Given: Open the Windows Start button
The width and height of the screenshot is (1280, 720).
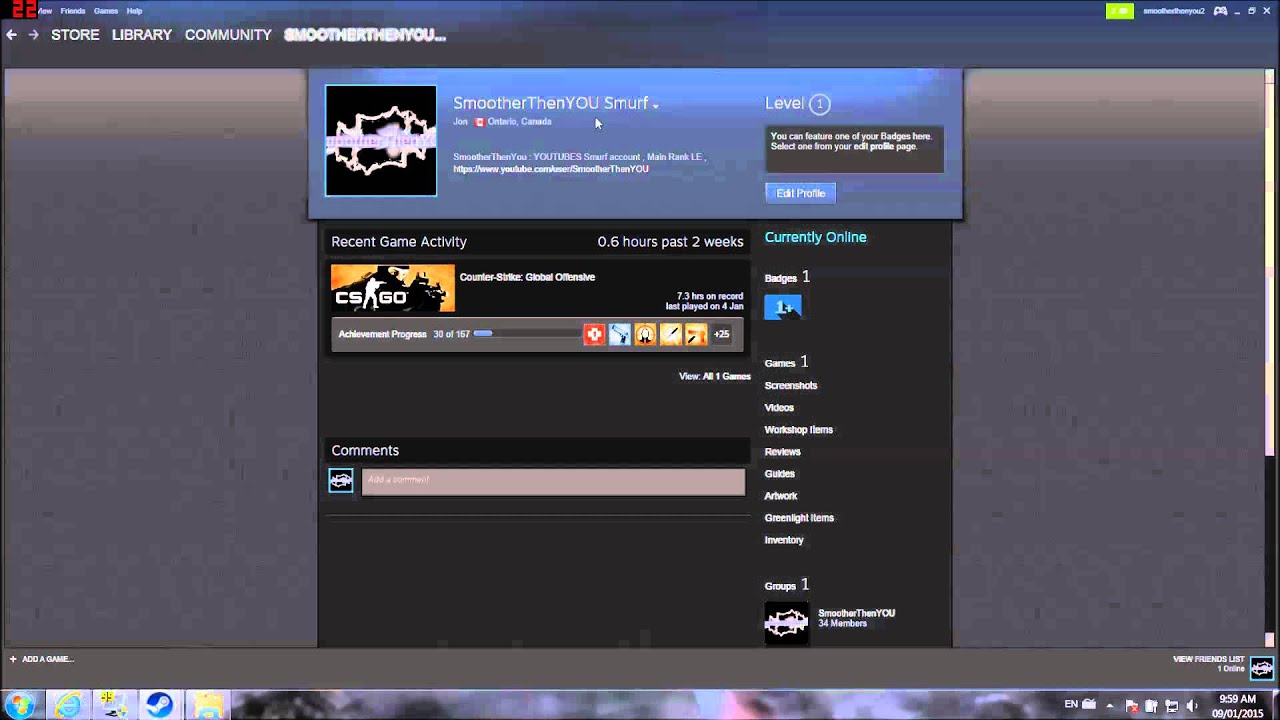Looking at the screenshot, I should [x=21, y=704].
